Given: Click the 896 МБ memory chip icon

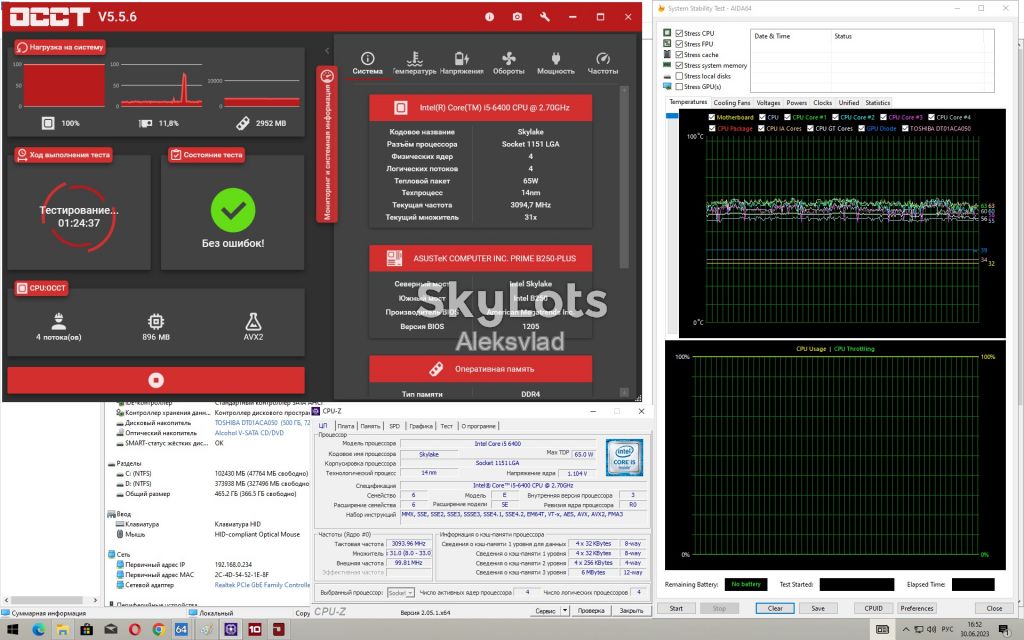Looking at the screenshot, I should [155, 321].
